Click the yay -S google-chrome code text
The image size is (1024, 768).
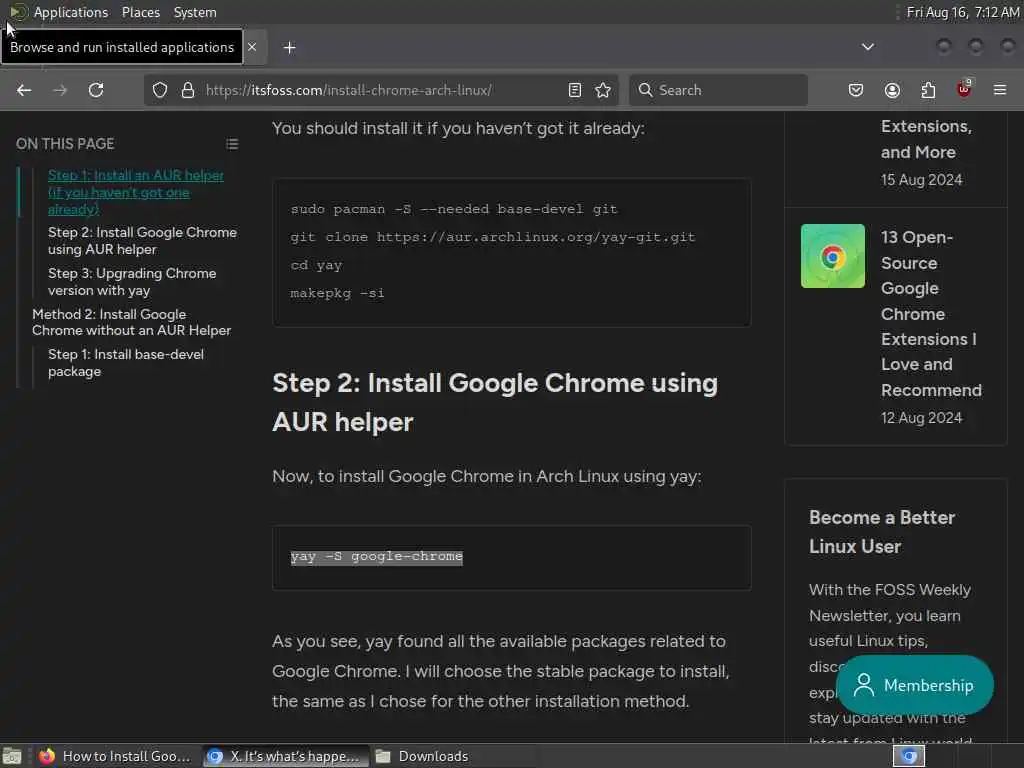(x=377, y=556)
